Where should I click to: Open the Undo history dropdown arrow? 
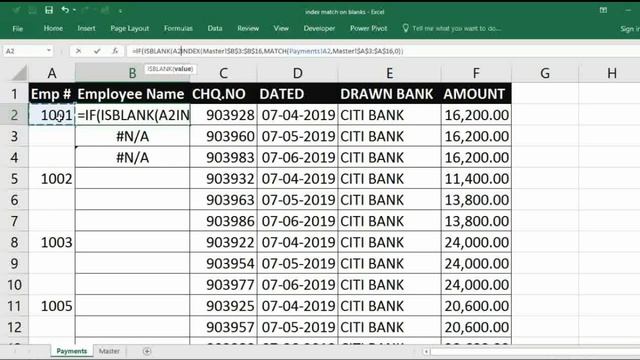74,10
